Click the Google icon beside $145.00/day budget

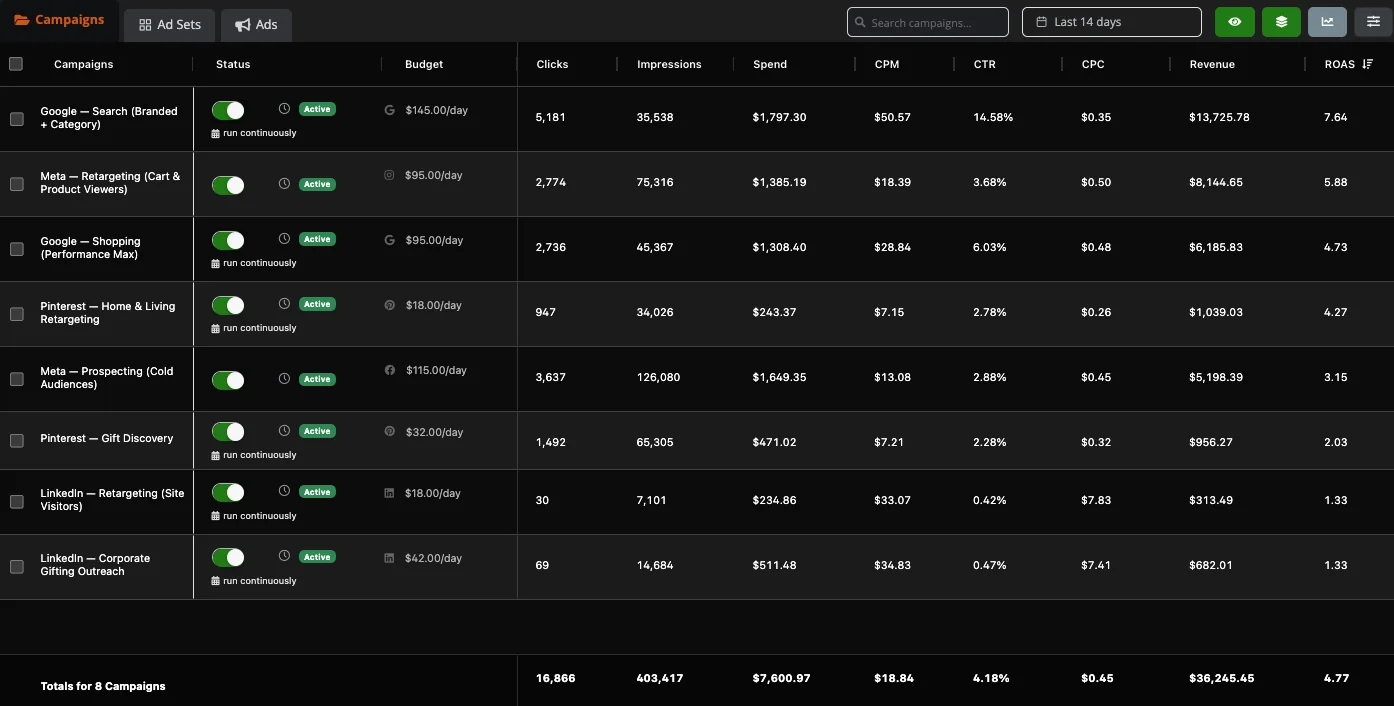[x=390, y=110]
